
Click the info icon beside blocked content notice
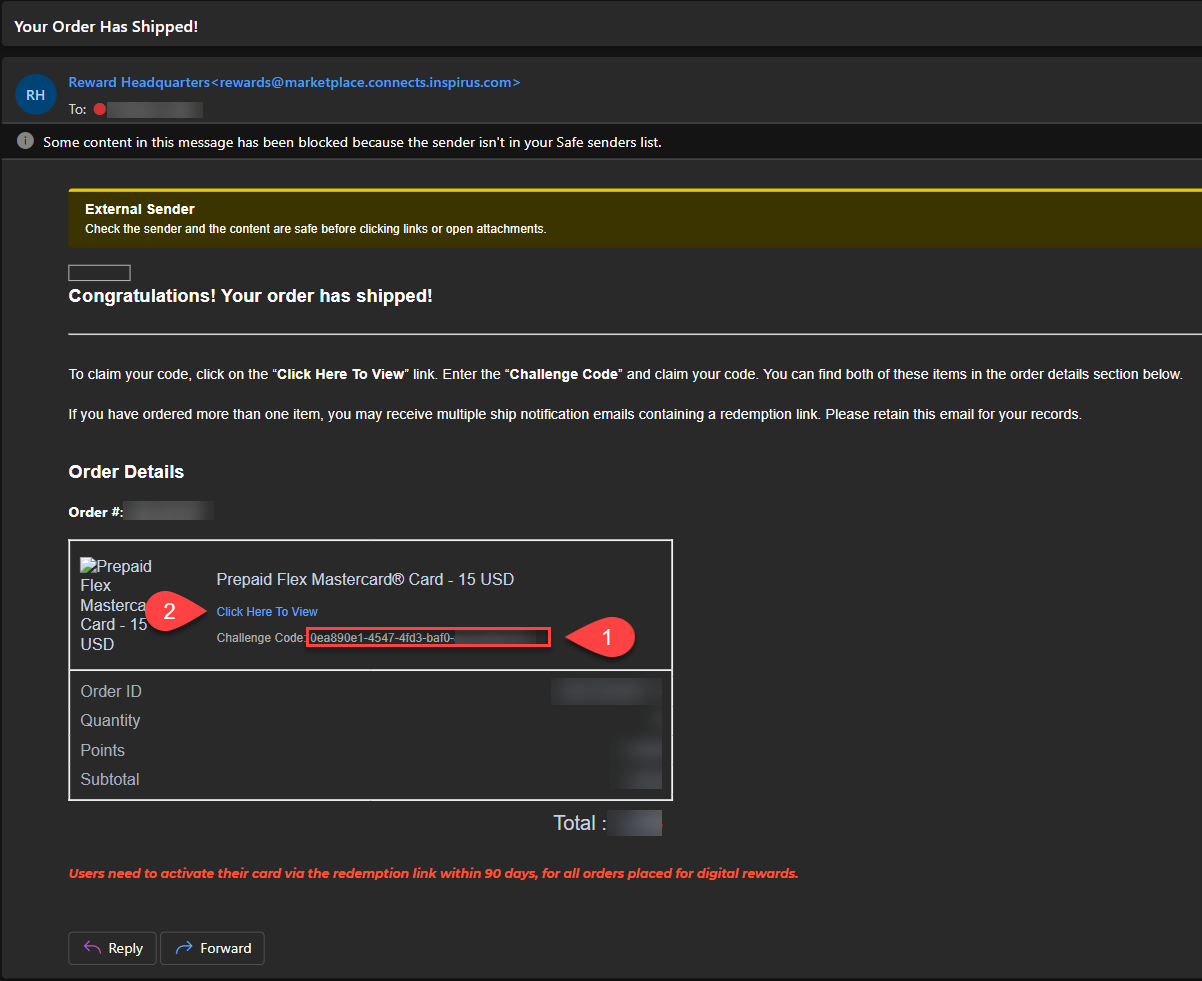point(25,142)
